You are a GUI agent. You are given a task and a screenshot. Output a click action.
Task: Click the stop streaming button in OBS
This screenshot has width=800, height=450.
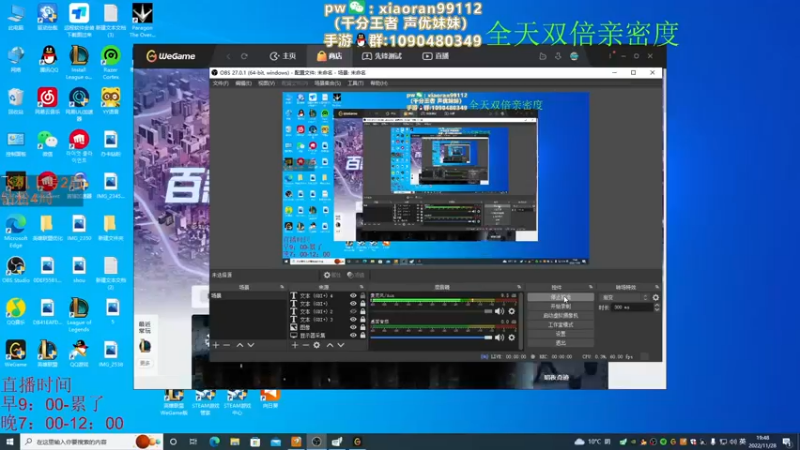(x=560, y=297)
